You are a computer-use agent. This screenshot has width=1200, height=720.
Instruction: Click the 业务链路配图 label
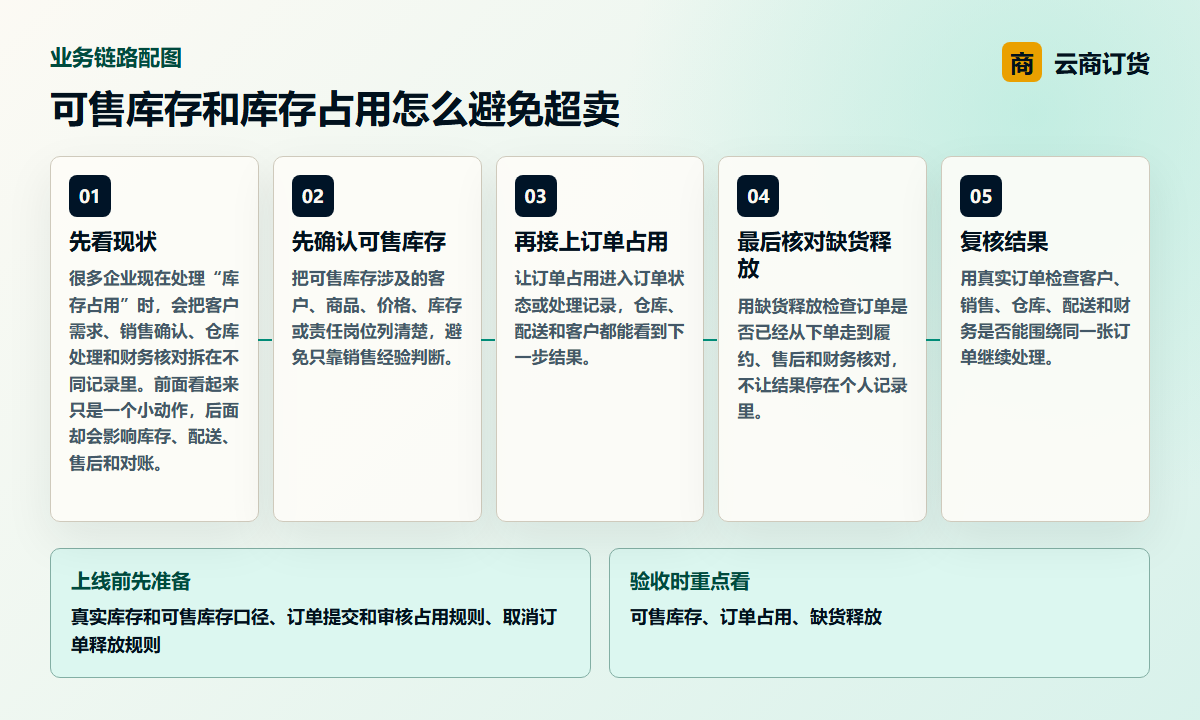(116, 58)
